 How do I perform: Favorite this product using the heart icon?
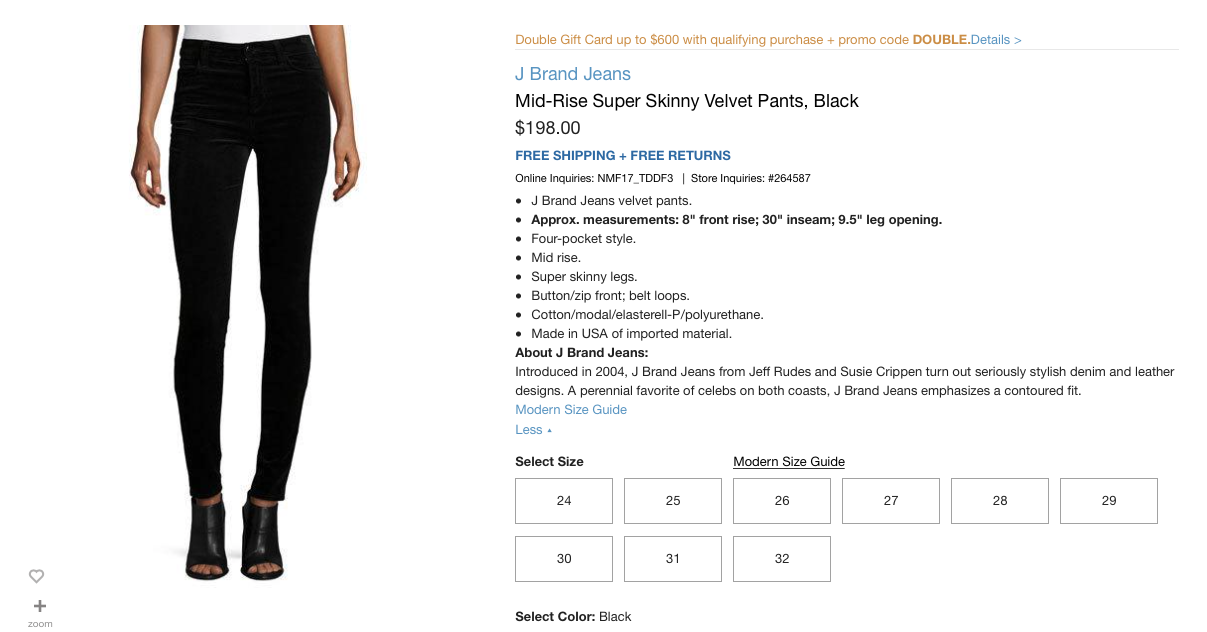[37, 576]
